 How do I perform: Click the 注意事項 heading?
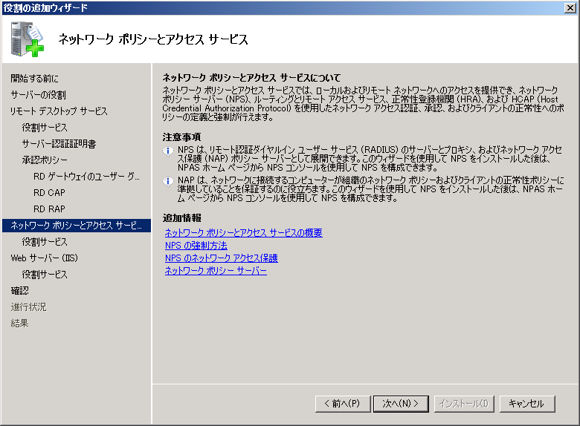(x=182, y=137)
